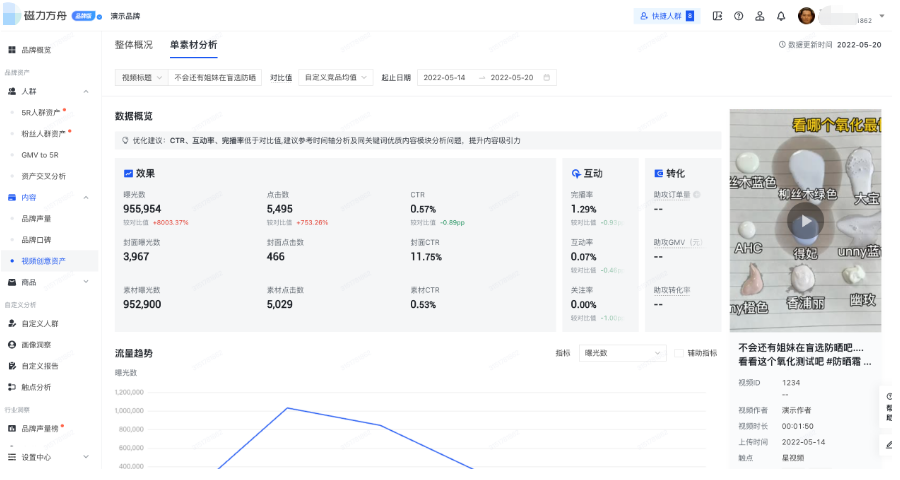
Task: Open the account dropdown arrow
Action: 882,16
